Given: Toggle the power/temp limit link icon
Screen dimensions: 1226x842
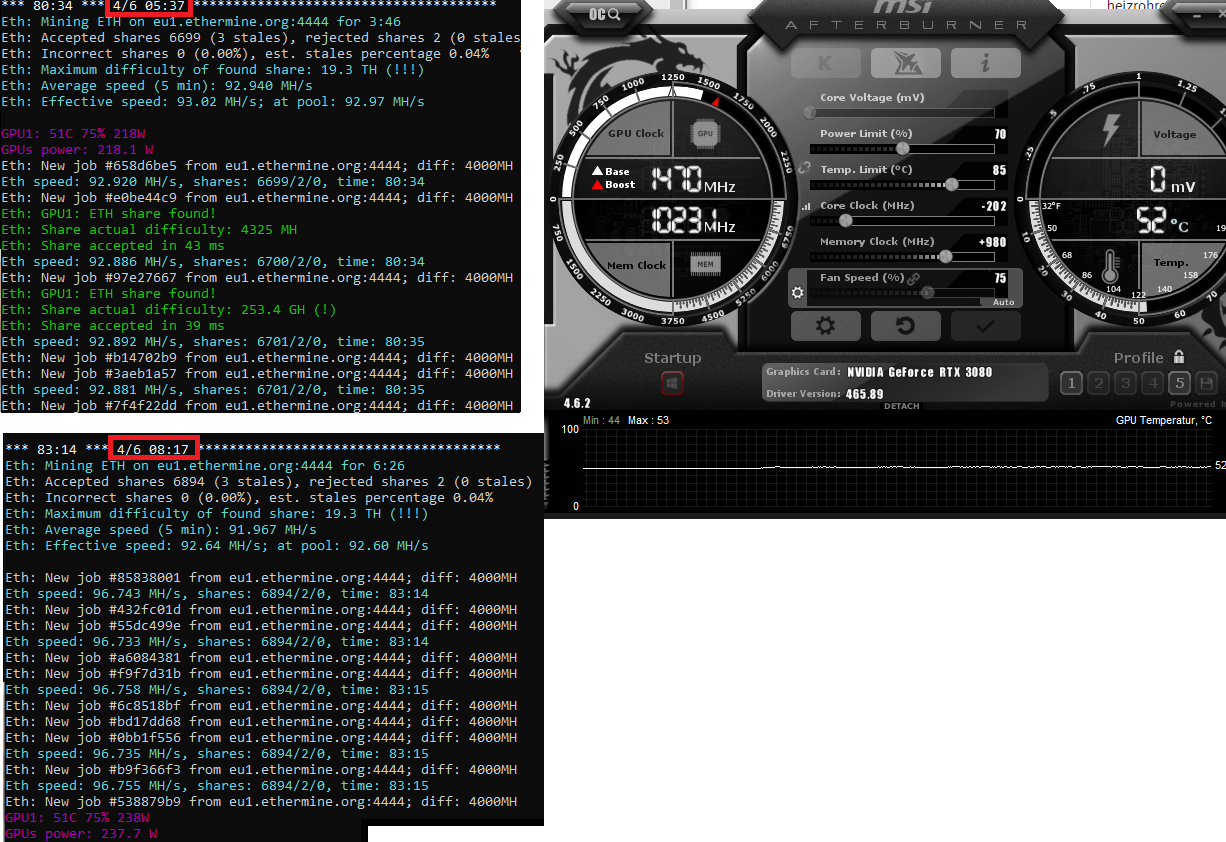Looking at the screenshot, I should coord(804,169).
